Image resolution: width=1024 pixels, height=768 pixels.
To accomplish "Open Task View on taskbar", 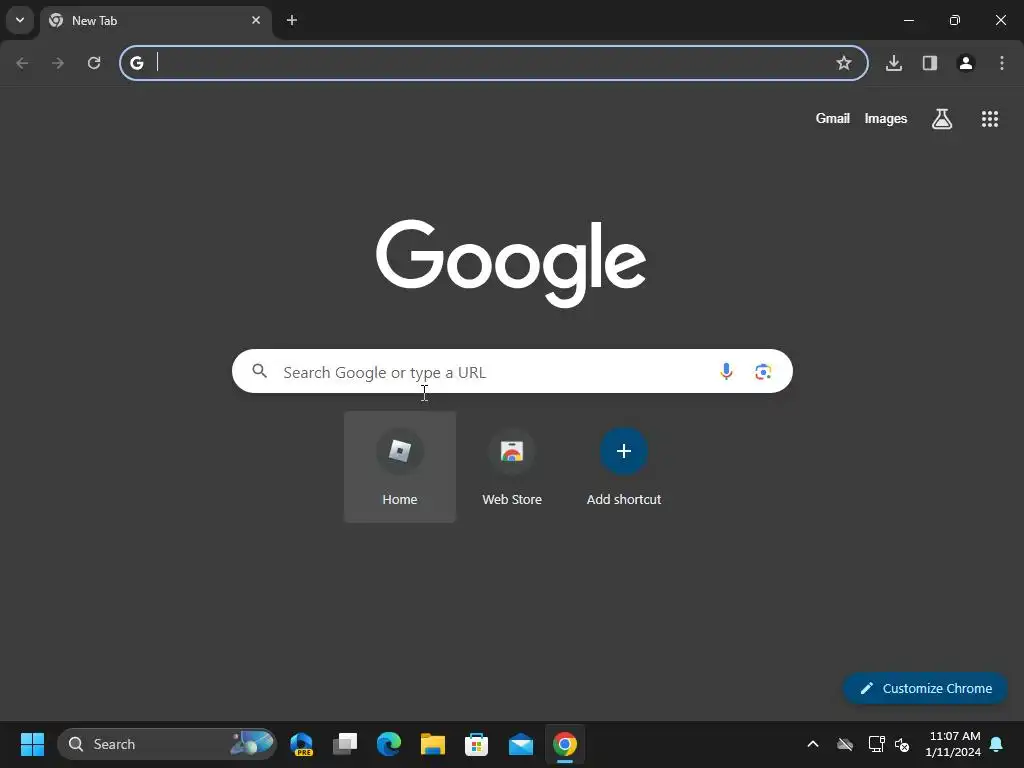I will (x=345, y=744).
